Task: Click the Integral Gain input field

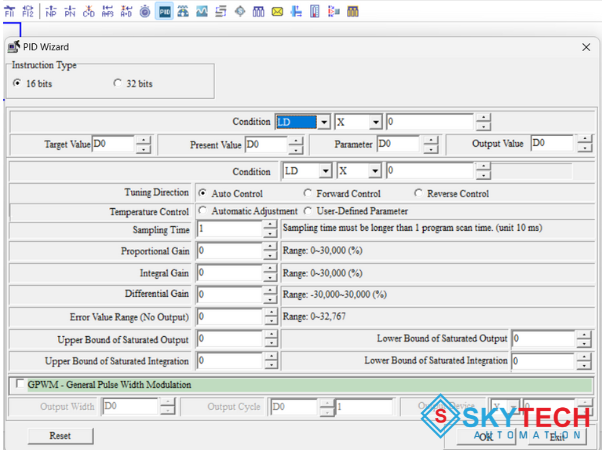Action: pyautogui.click(x=230, y=273)
